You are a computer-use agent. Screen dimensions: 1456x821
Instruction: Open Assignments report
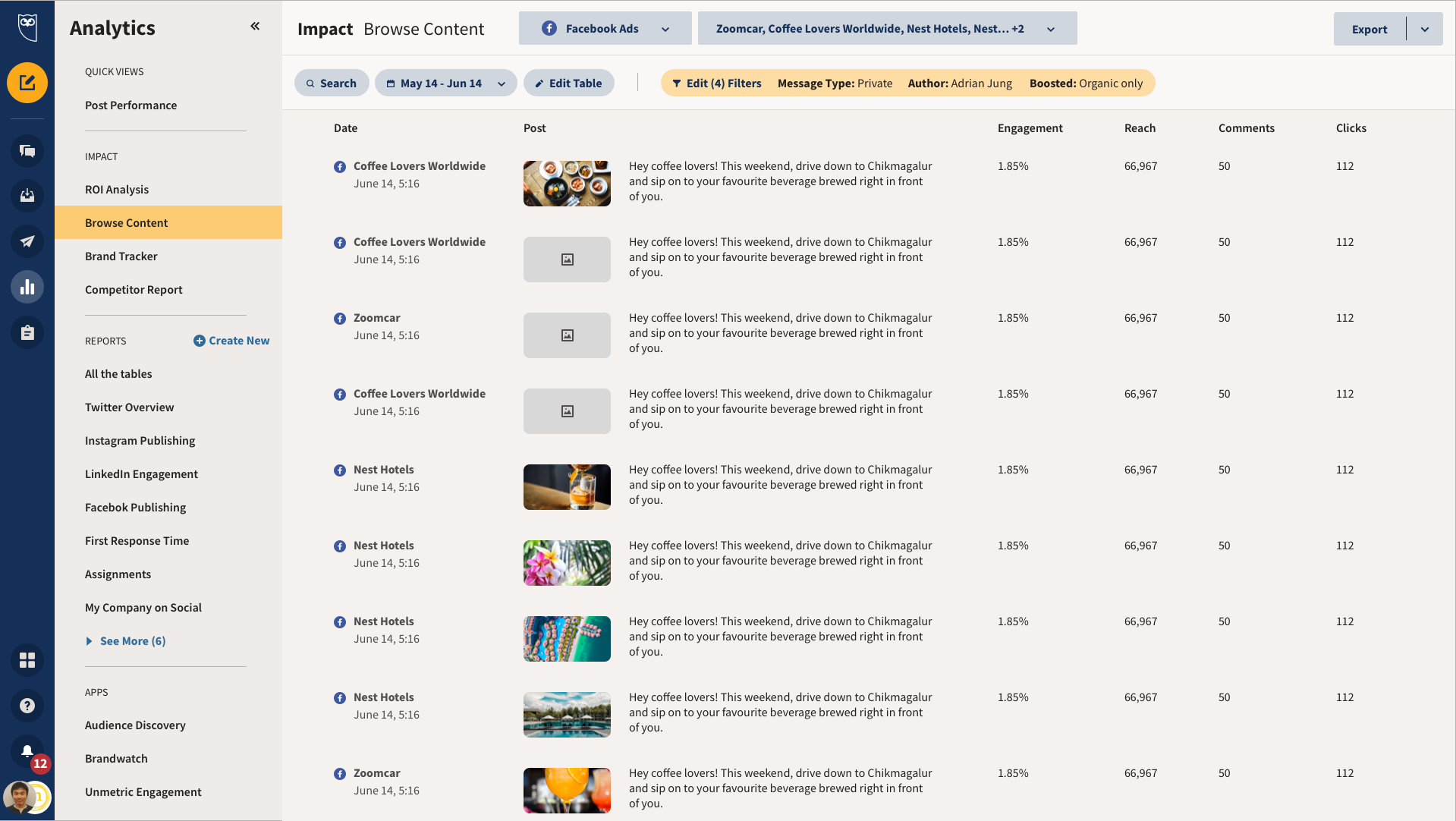(x=118, y=574)
